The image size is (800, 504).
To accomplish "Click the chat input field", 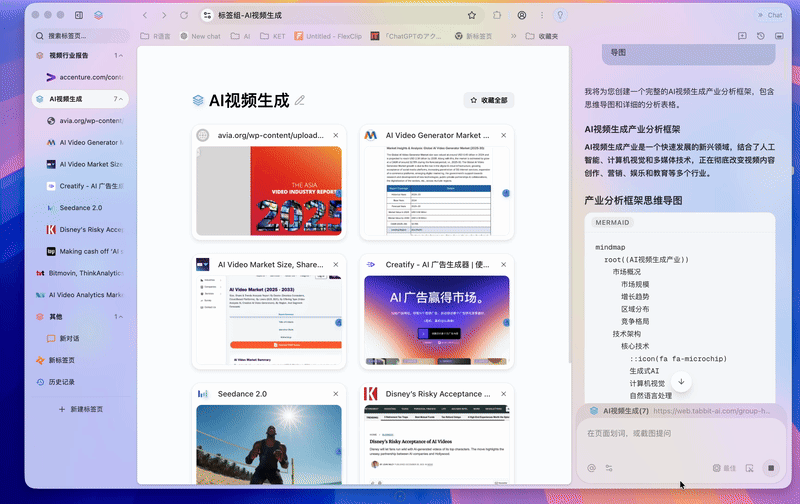I will click(681, 434).
